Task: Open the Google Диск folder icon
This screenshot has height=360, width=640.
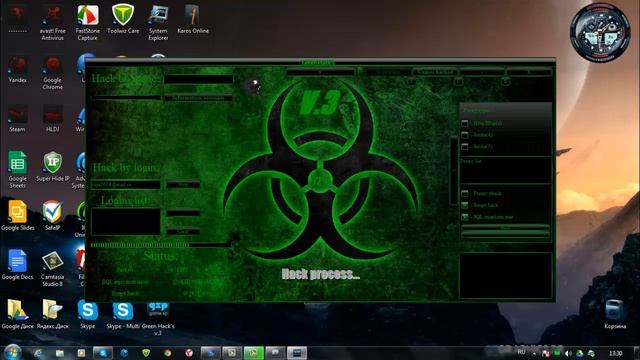Action: pos(18,314)
